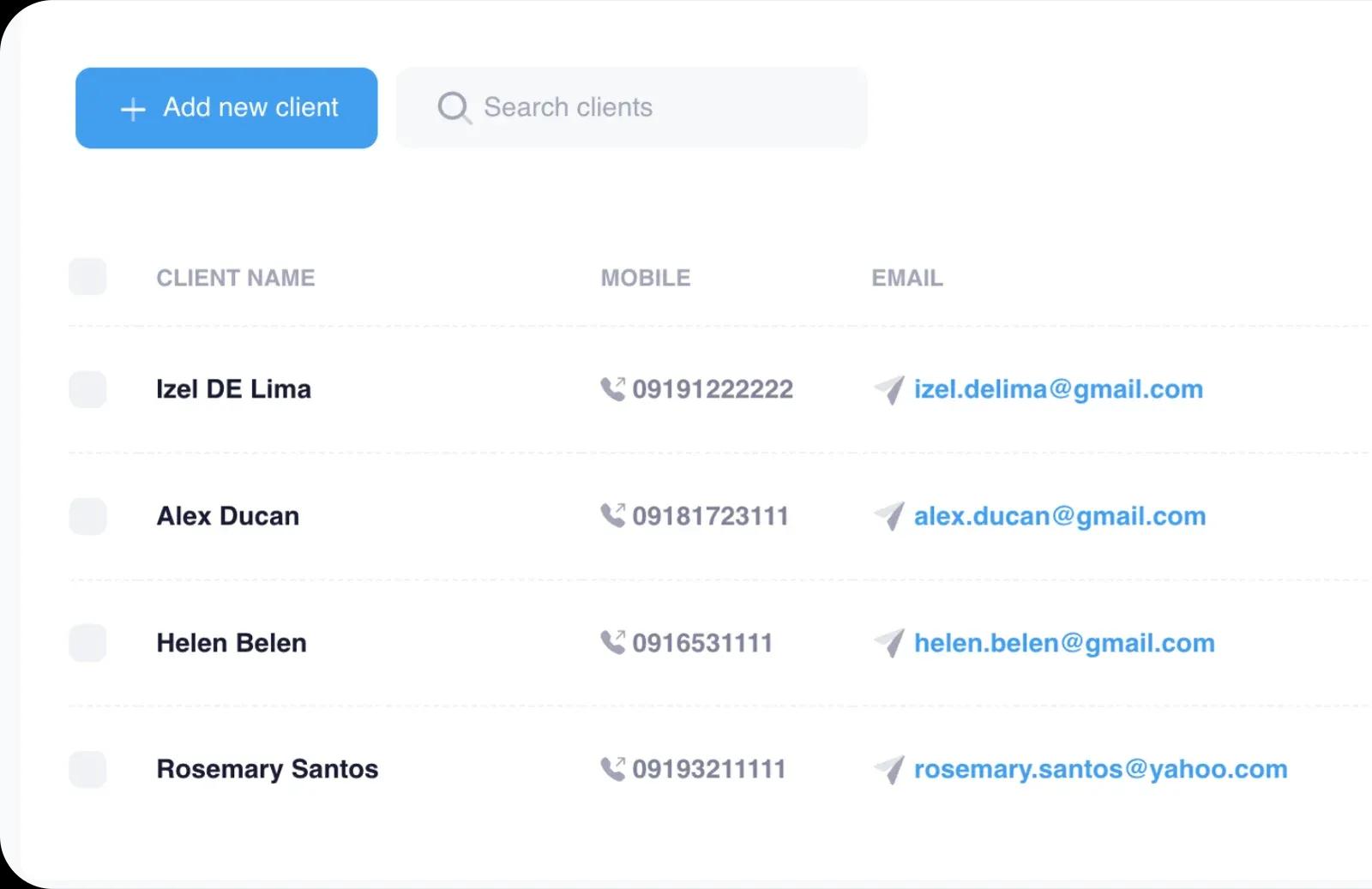This screenshot has width=1372, height=889.
Task: Click the phone icon beside Rosemary Santos's number
Action: pyautogui.click(x=614, y=769)
